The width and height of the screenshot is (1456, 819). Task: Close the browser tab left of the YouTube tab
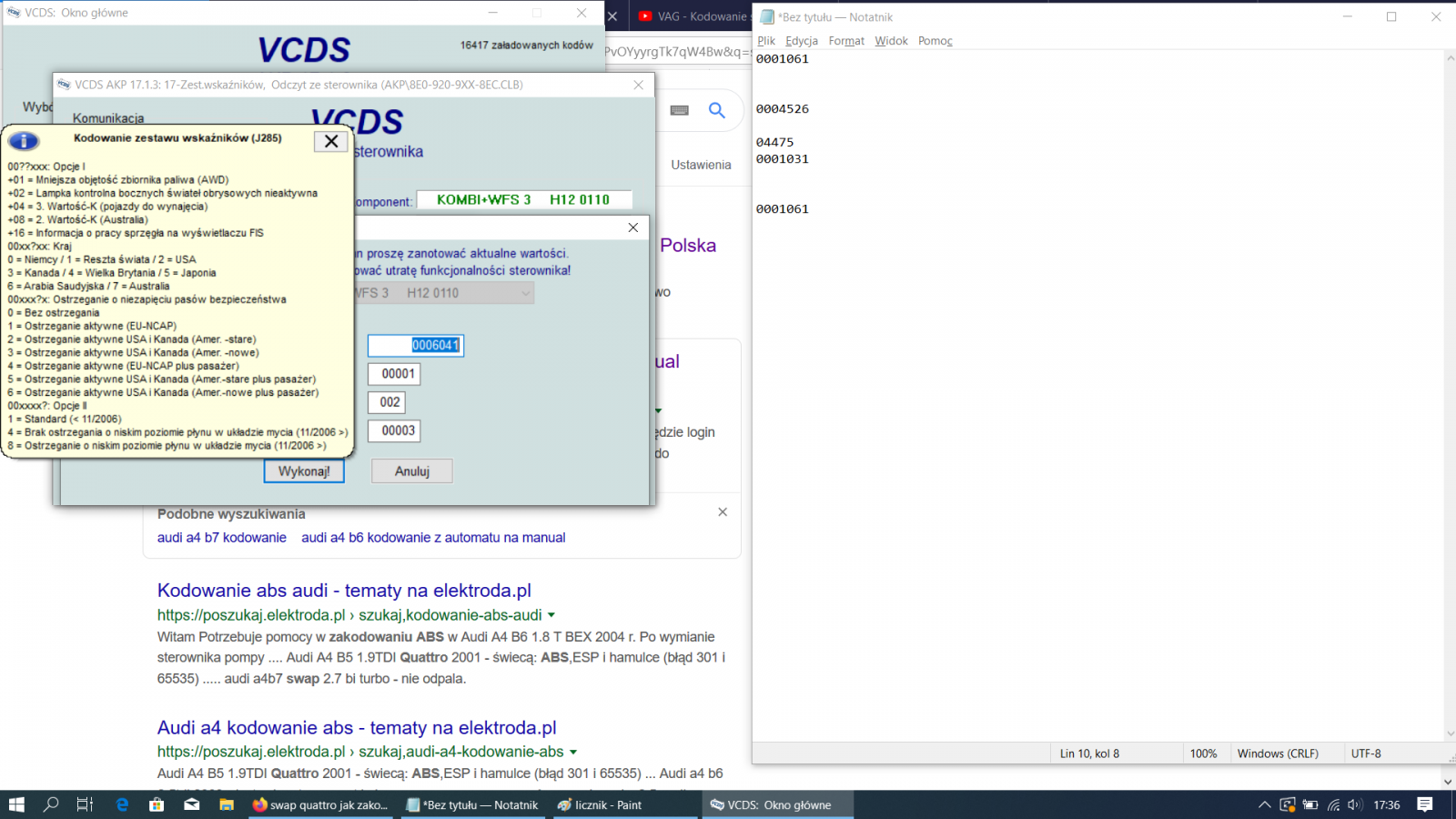[612, 16]
